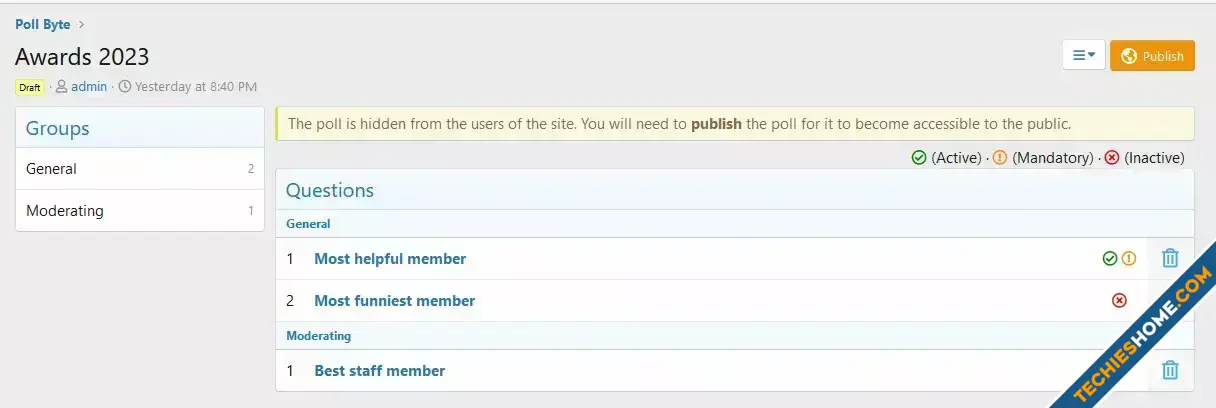1216x408 pixels.
Task: Click the clock icon beside the post date
Action: point(125,86)
